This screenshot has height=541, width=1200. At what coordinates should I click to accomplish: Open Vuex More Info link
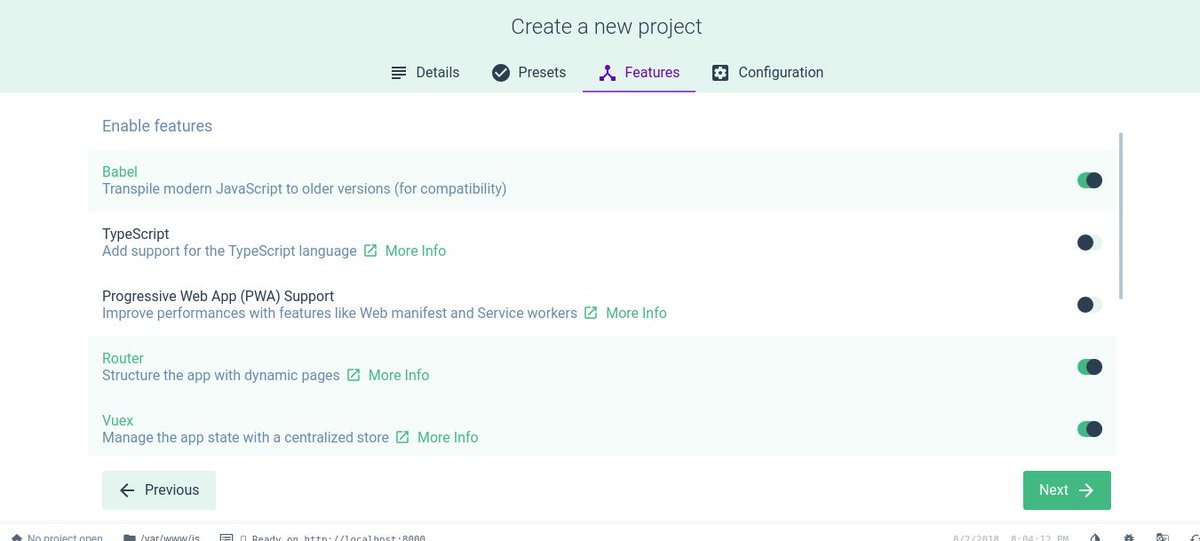pyautogui.click(x=447, y=437)
